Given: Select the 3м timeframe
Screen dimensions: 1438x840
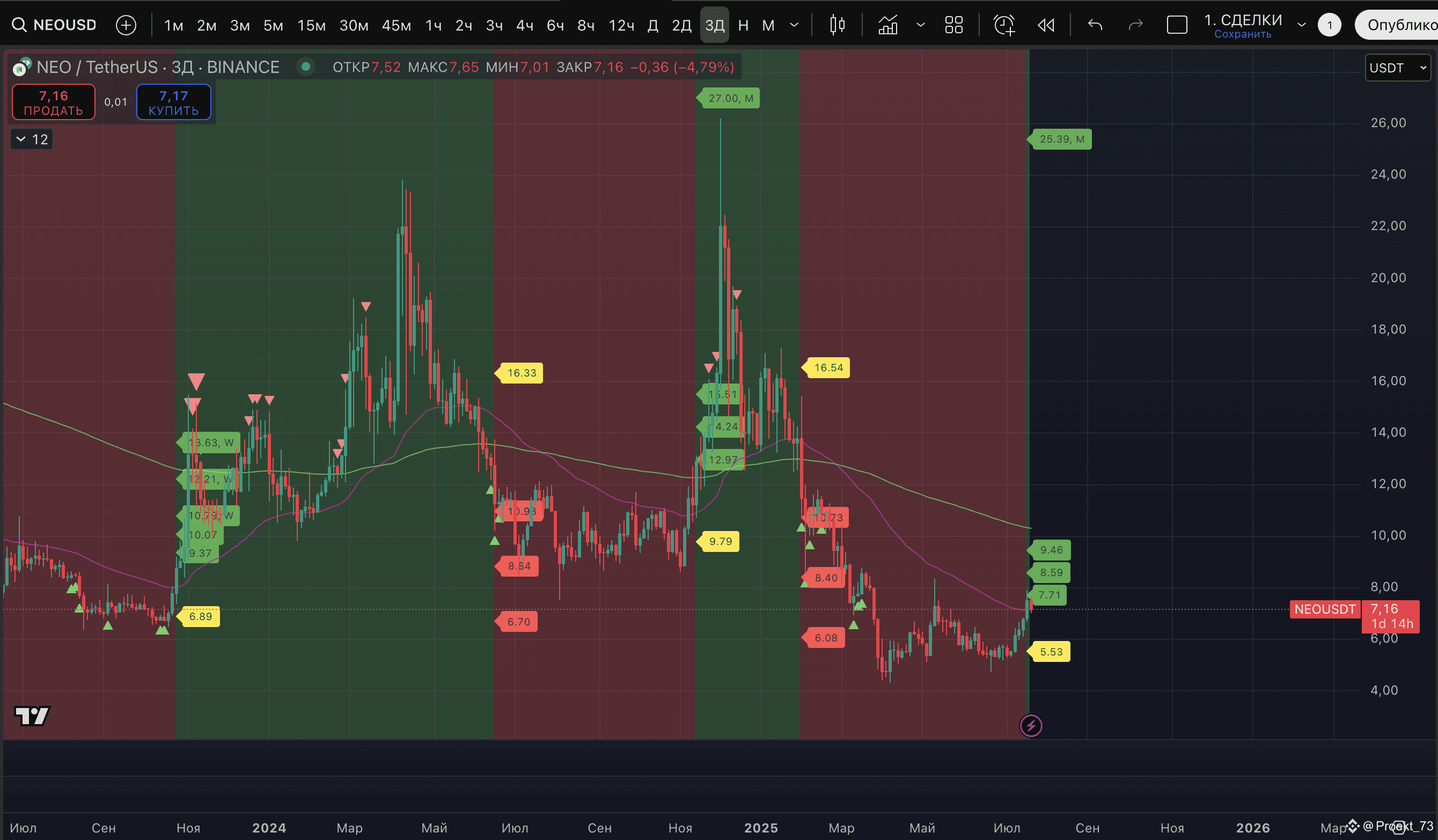Looking at the screenshot, I should [x=240, y=25].
